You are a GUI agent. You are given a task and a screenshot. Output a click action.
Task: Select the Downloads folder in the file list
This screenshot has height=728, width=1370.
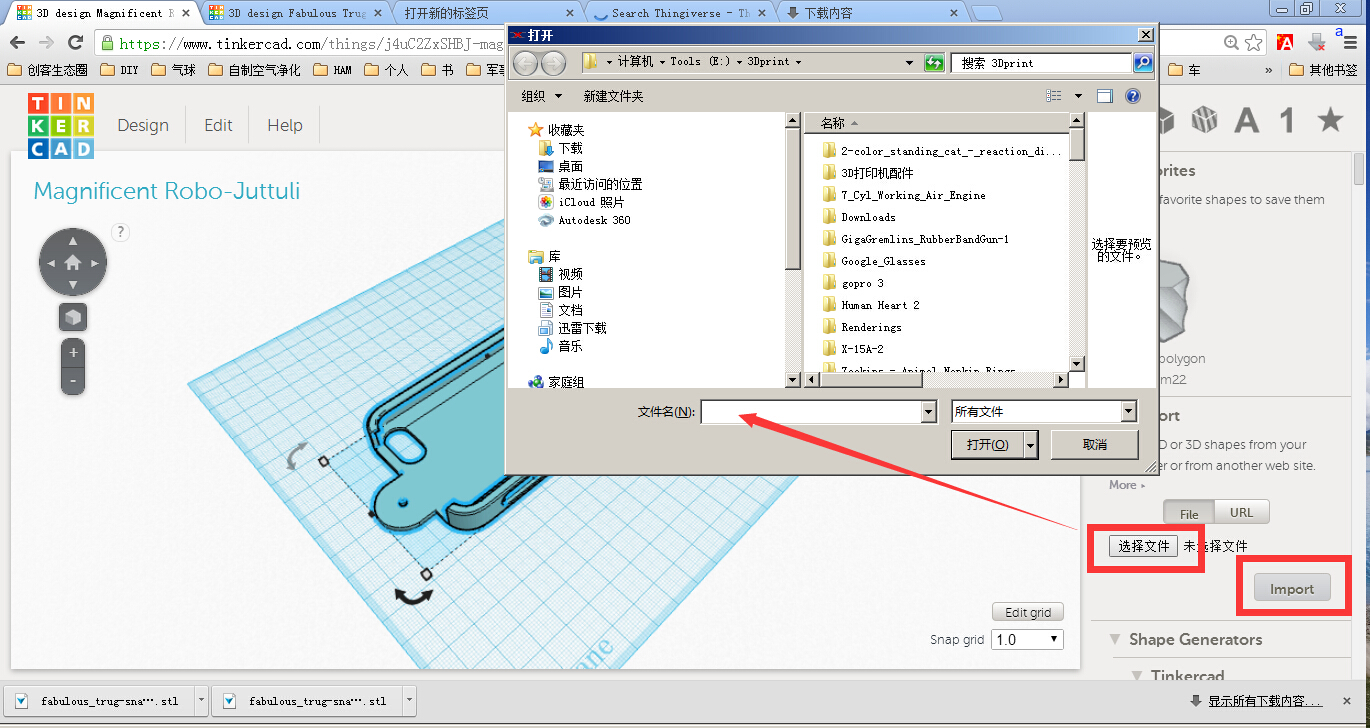pos(868,217)
